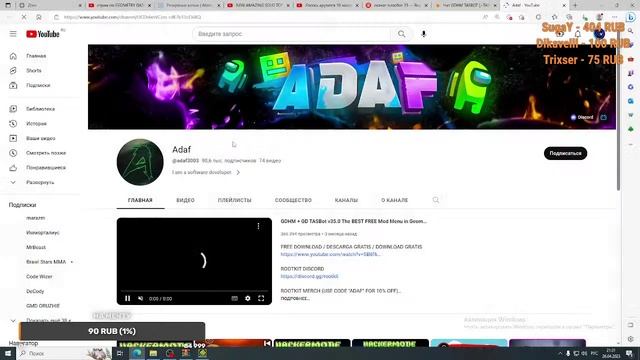Pause the featured video

[127, 298]
